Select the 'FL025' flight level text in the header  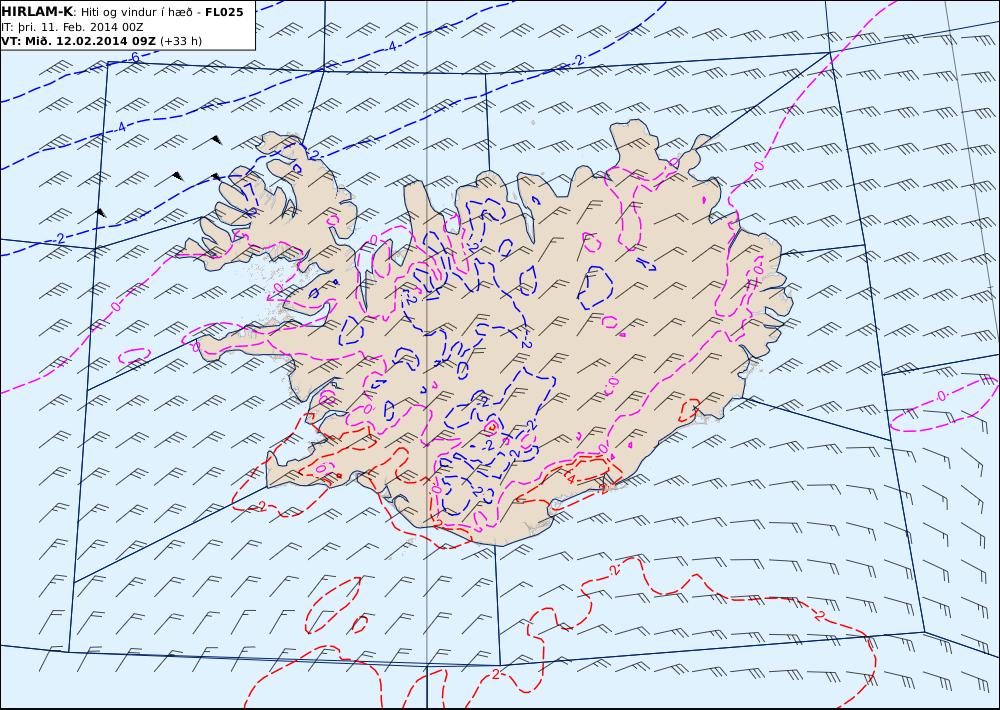[224, 11]
